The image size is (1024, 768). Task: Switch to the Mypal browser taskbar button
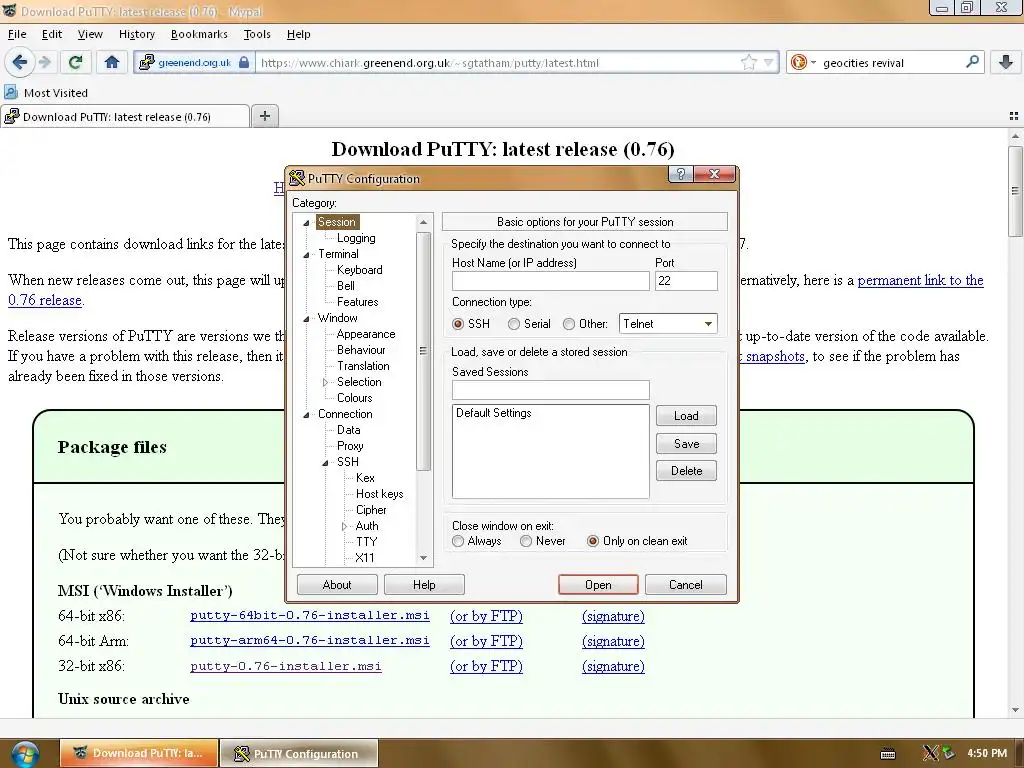(x=139, y=753)
